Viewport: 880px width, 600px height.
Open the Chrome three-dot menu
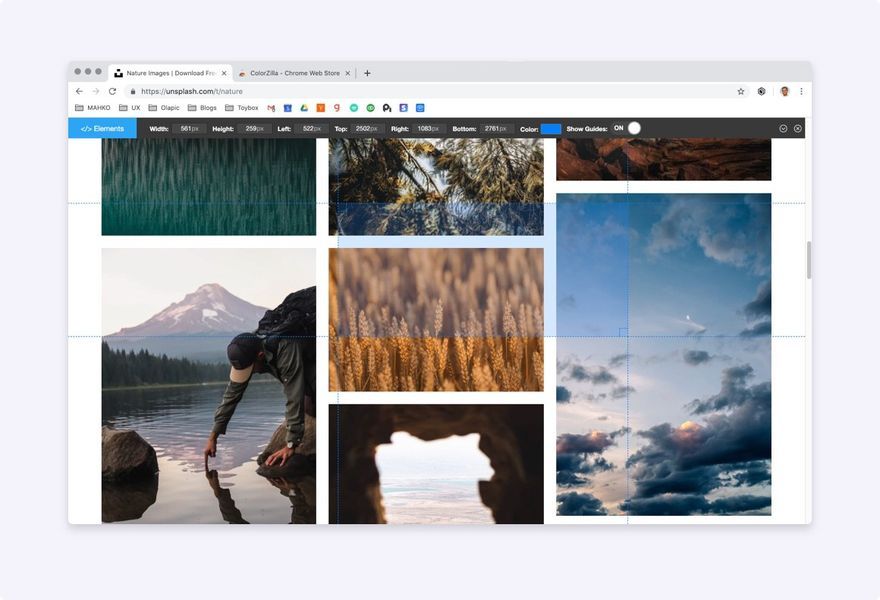[801, 91]
